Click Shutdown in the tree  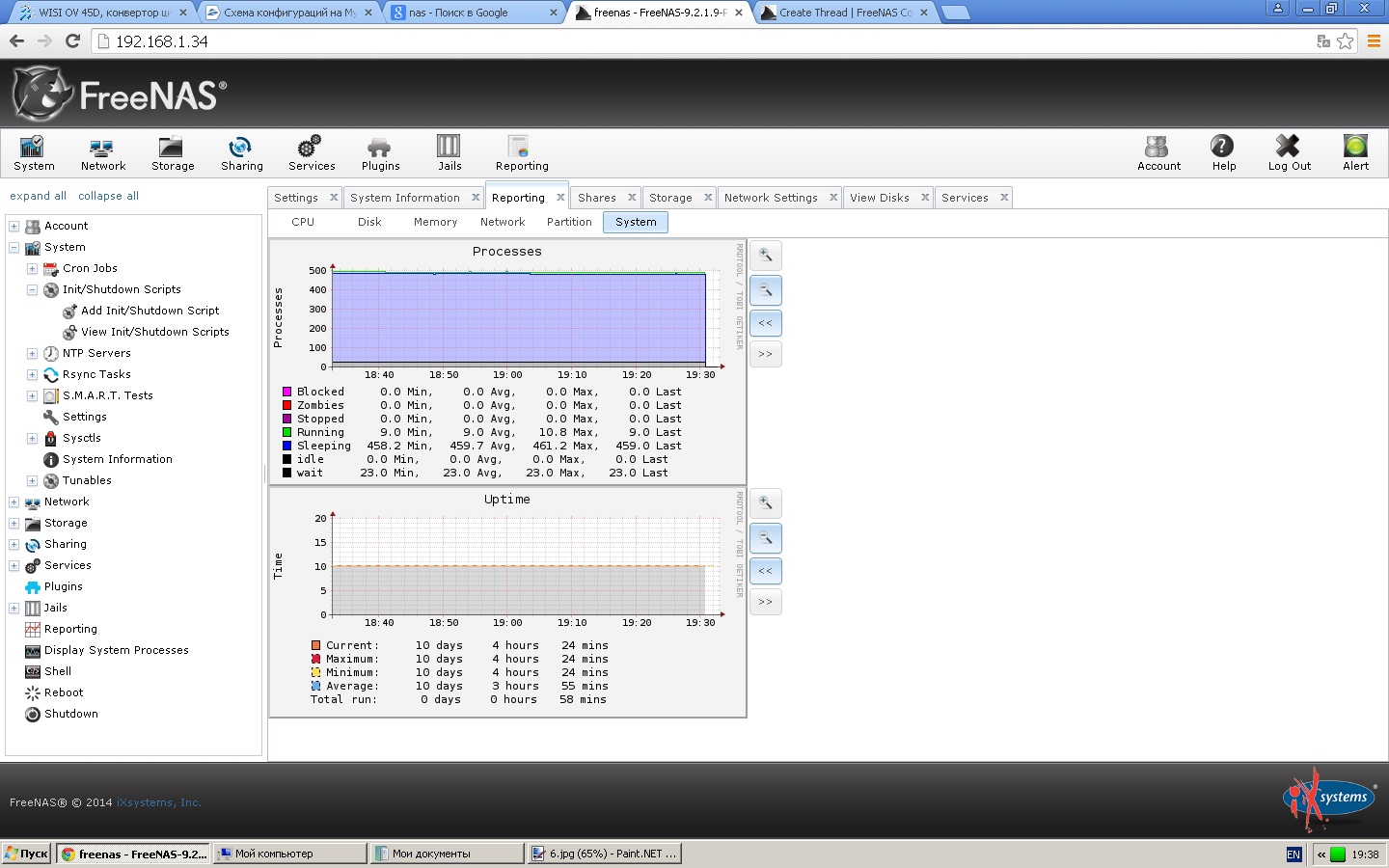tap(70, 714)
